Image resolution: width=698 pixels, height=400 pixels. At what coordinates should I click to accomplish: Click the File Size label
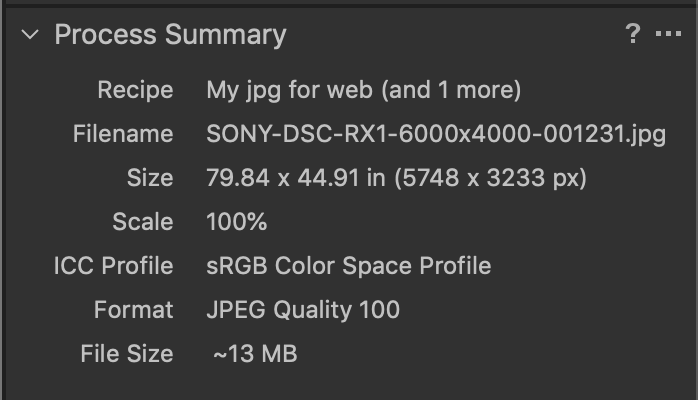(127, 354)
